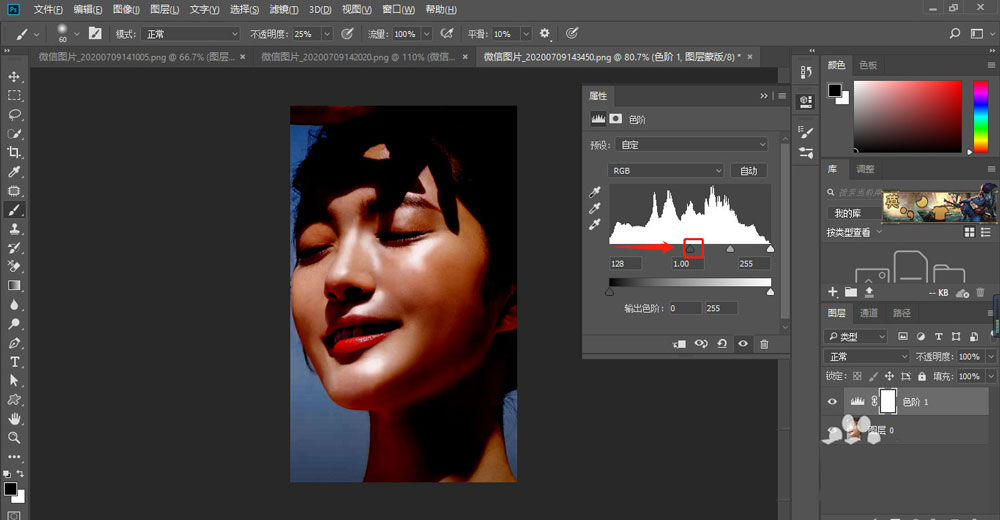Select the Zoom magnifier tool

point(14,437)
